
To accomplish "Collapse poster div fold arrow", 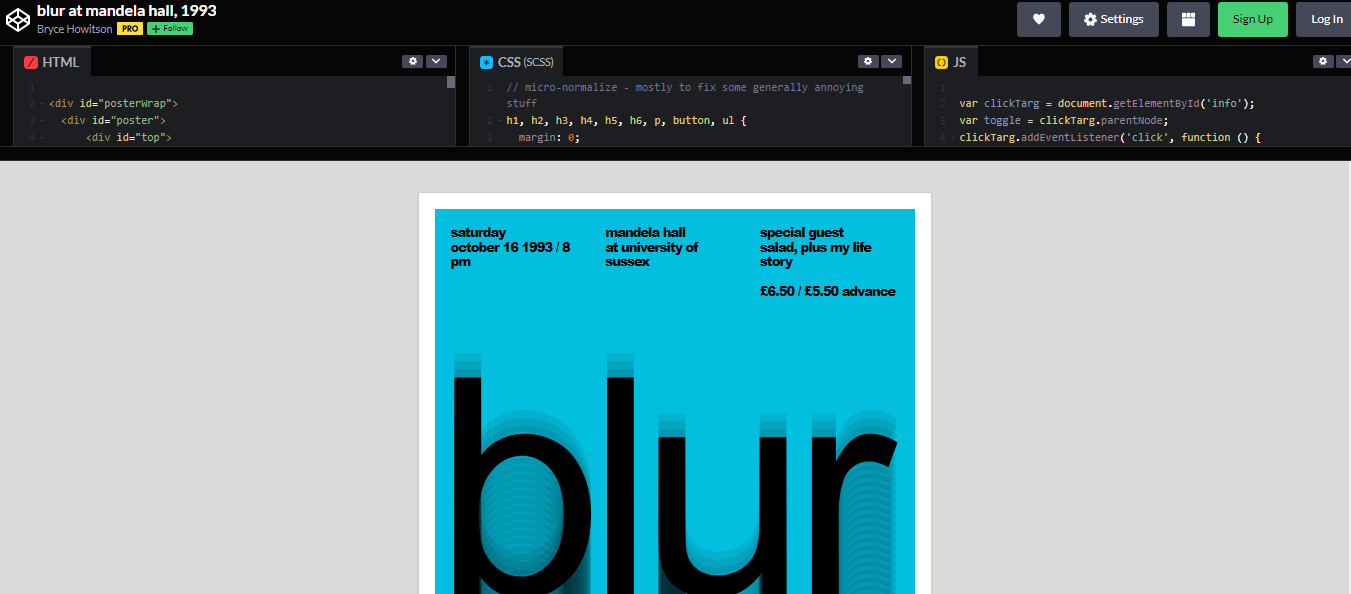I will click(x=41, y=121).
